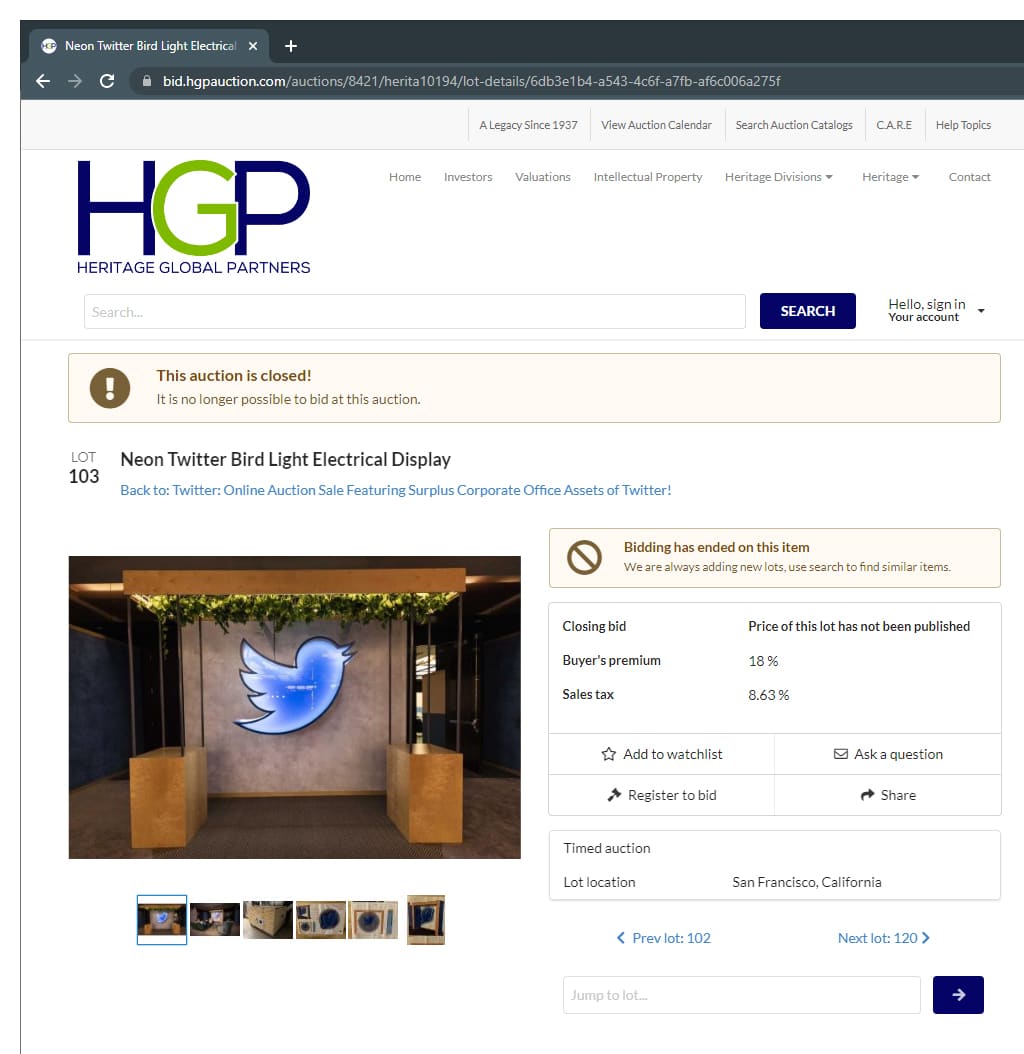
Task: Expand Heritage Divisions dropdown
Action: [x=779, y=177]
